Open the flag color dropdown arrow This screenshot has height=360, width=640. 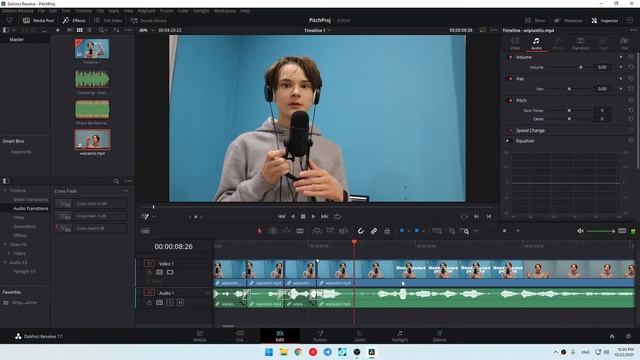pos(409,231)
